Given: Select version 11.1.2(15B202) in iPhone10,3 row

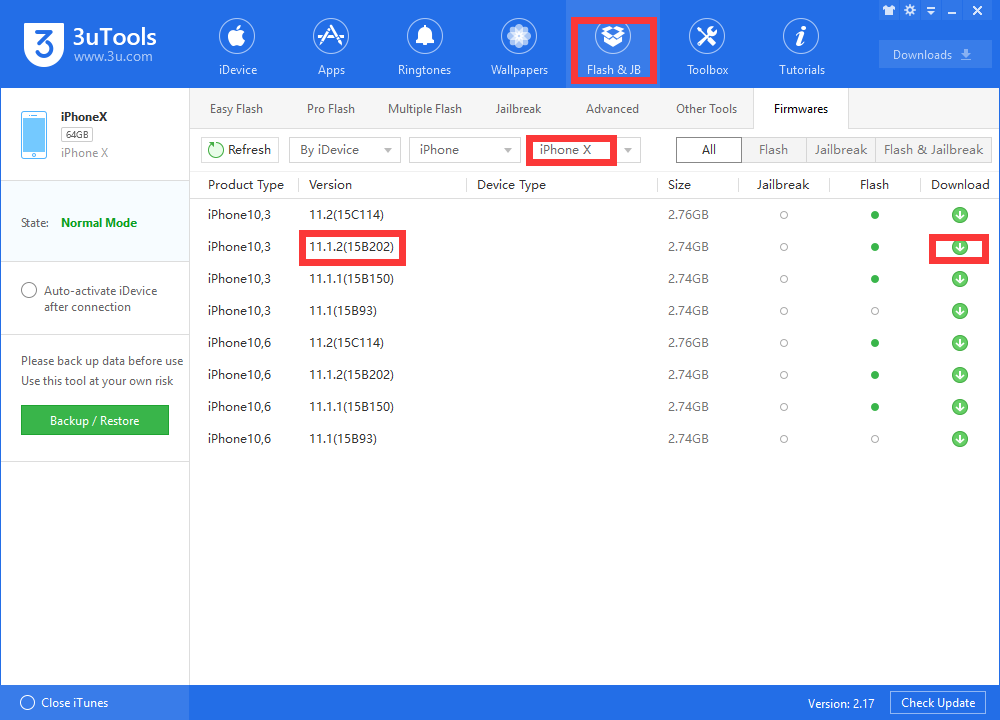Looking at the screenshot, I should [351, 247].
